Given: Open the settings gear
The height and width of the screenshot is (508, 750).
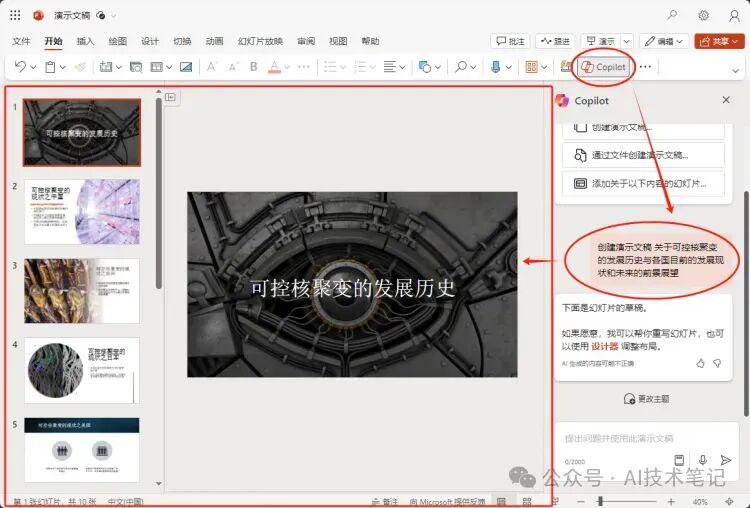Looking at the screenshot, I should (x=703, y=15).
